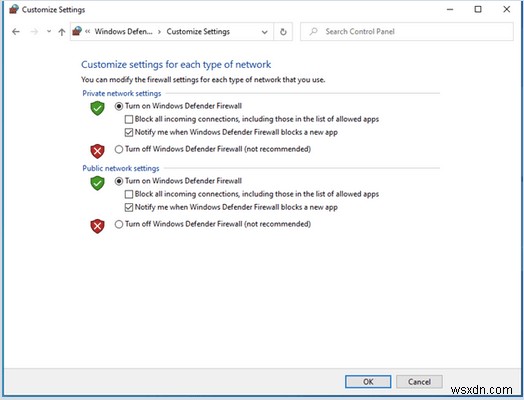Image resolution: width=524 pixels, height=400 pixels.
Task: Click Customize Settings breadcrumb
Action: tap(198, 31)
